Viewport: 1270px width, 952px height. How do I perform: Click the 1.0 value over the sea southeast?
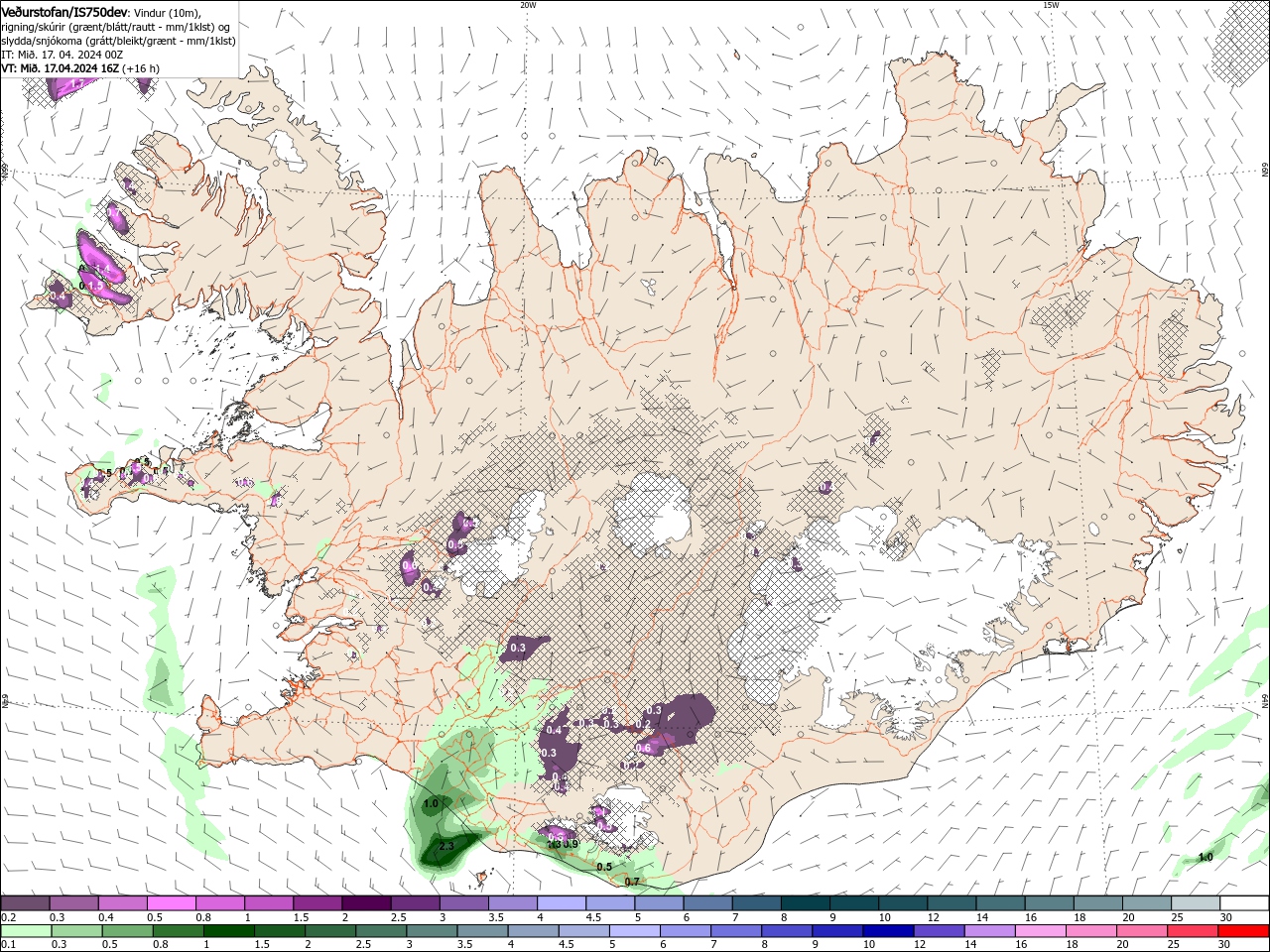pyautogui.click(x=1206, y=857)
